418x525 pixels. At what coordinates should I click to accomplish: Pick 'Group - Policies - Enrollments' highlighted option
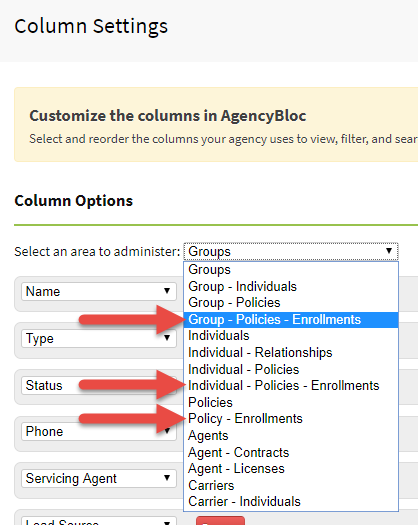point(291,319)
